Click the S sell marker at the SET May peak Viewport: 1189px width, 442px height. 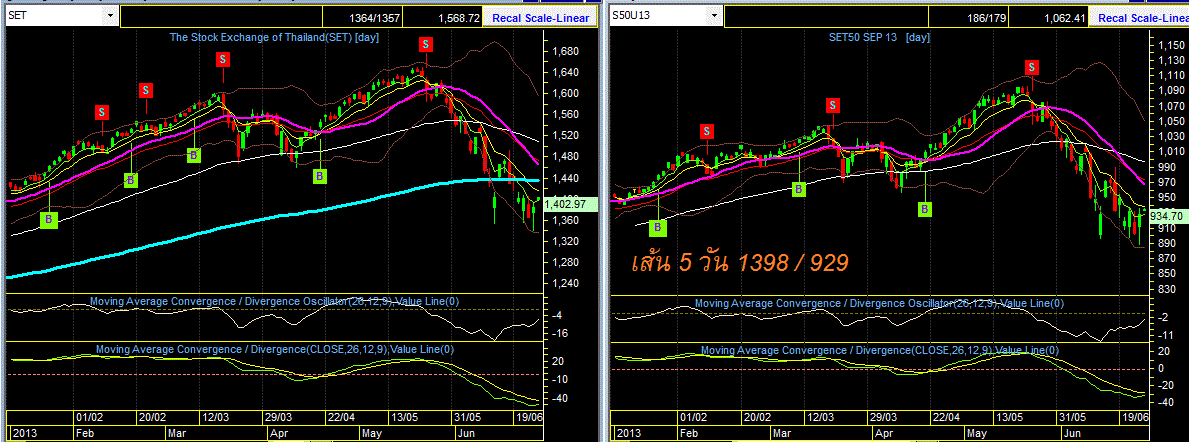click(x=426, y=43)
